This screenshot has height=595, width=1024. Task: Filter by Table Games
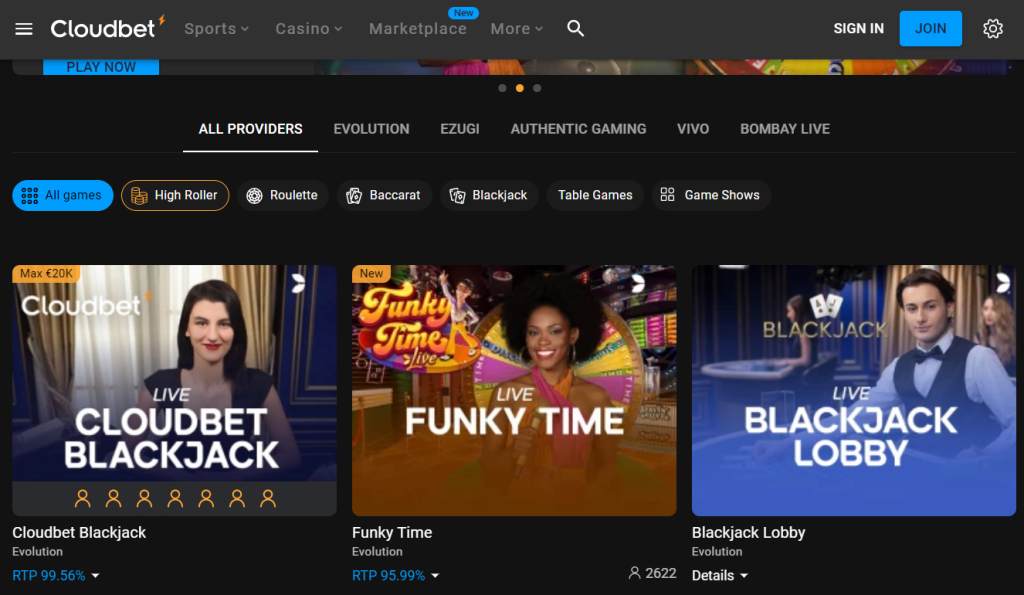(x=595, y=195)
